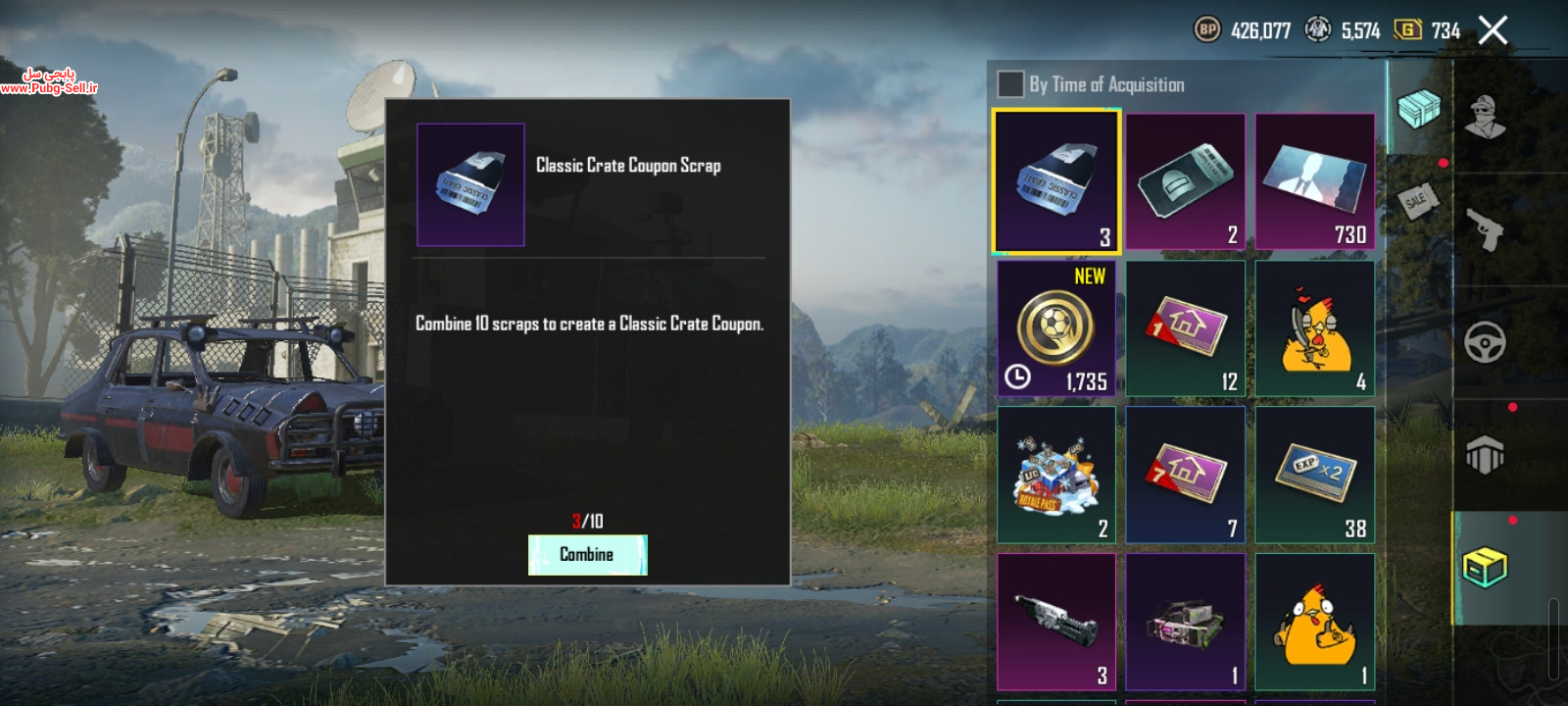Close the inventory with X button
The width and height of the screenshot is (1568, 706).
1493,30
